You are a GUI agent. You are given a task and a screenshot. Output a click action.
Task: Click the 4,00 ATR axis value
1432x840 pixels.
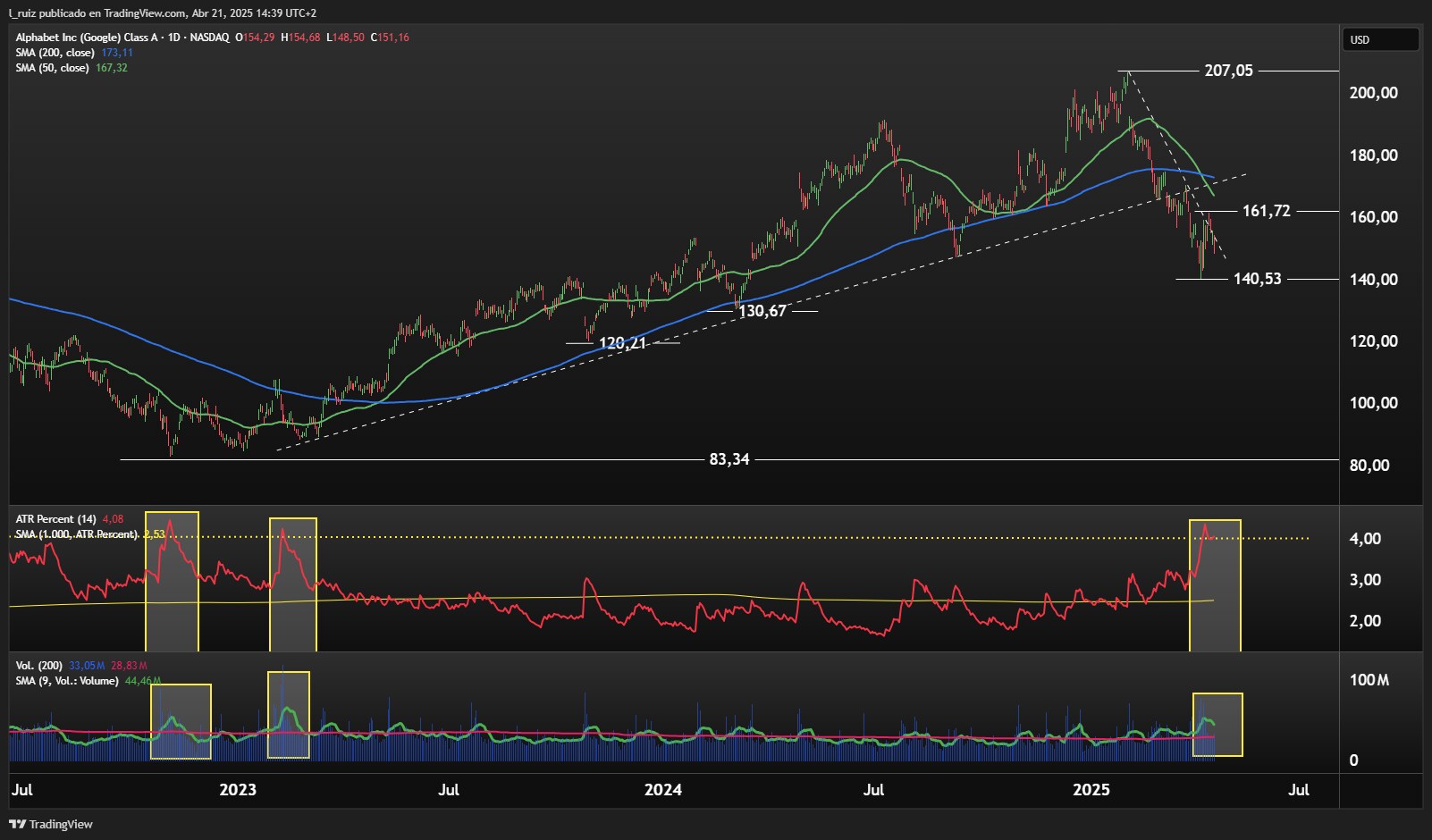tap(1365, 539)
